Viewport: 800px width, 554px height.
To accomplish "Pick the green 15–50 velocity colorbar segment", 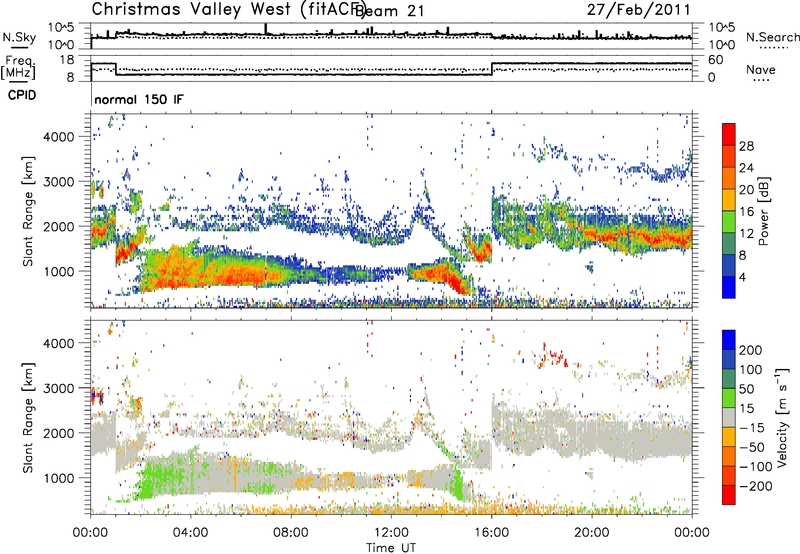I will click(729, 398).
